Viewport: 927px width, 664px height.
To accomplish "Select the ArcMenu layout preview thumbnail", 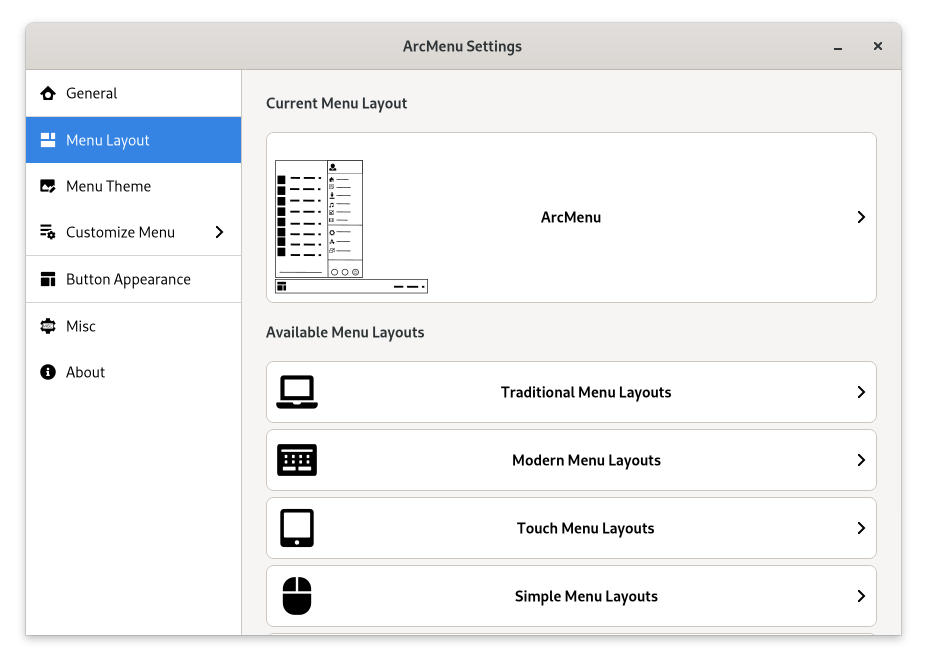I will point(350,227).
